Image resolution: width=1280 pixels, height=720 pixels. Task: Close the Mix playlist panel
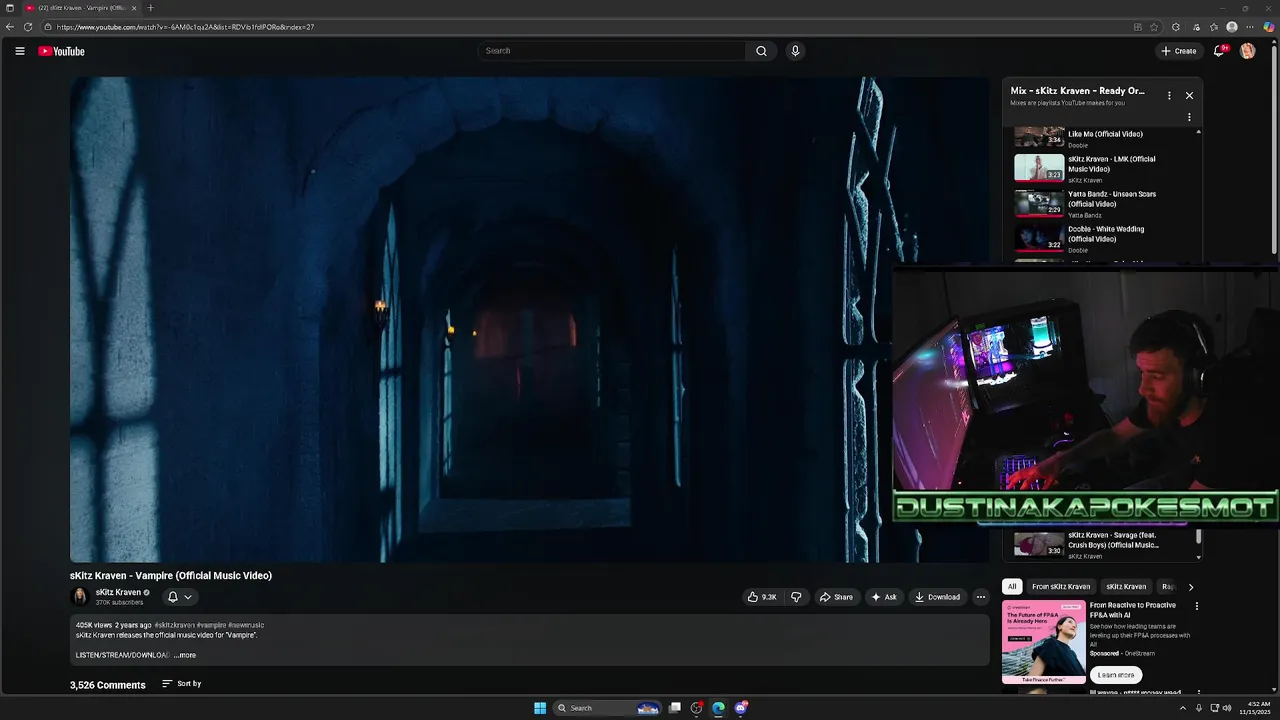point(1189,95)
